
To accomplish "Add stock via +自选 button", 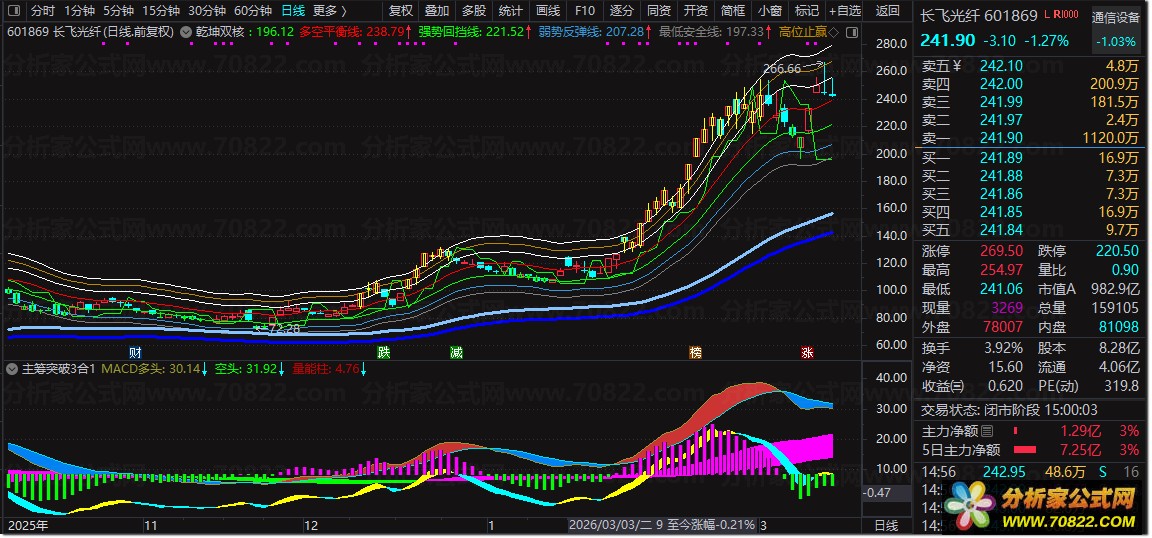I will point(844,10).
